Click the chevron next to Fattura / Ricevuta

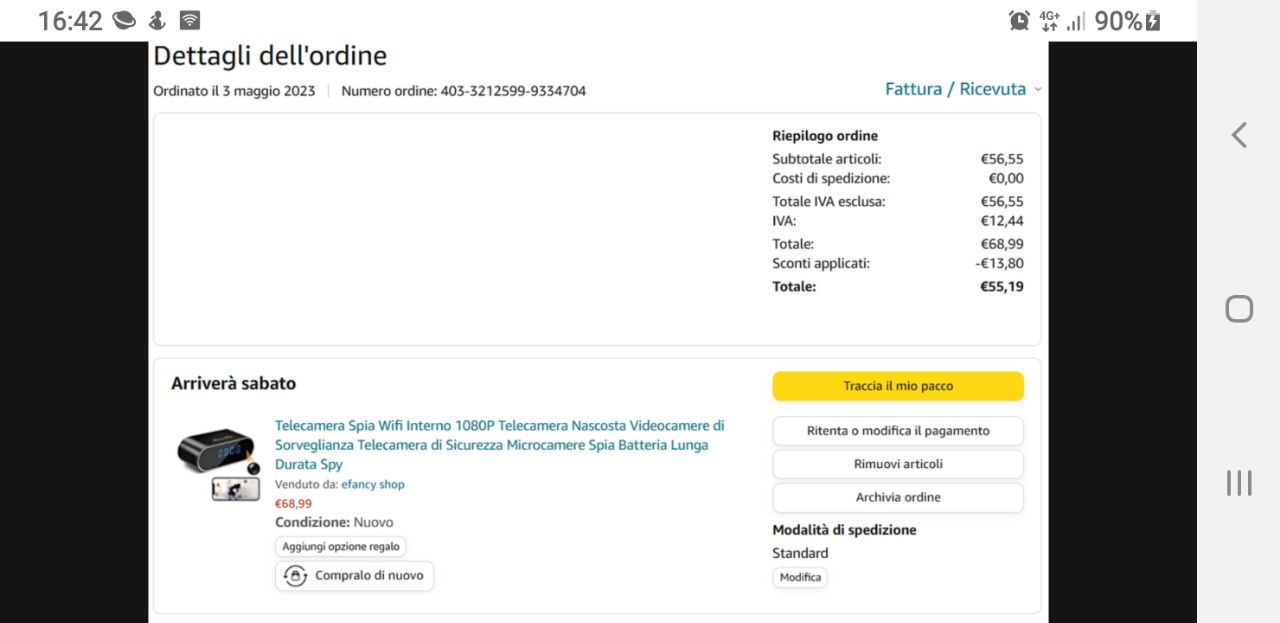point(1037,90)
